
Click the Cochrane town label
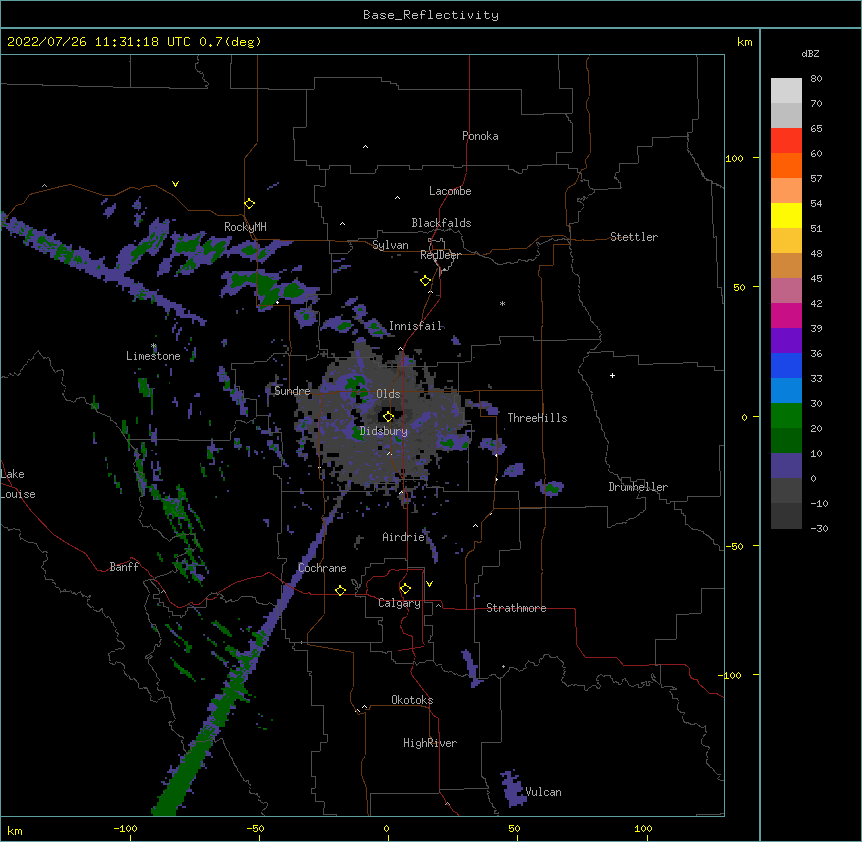pyautogui.click(x=322, y=568)
